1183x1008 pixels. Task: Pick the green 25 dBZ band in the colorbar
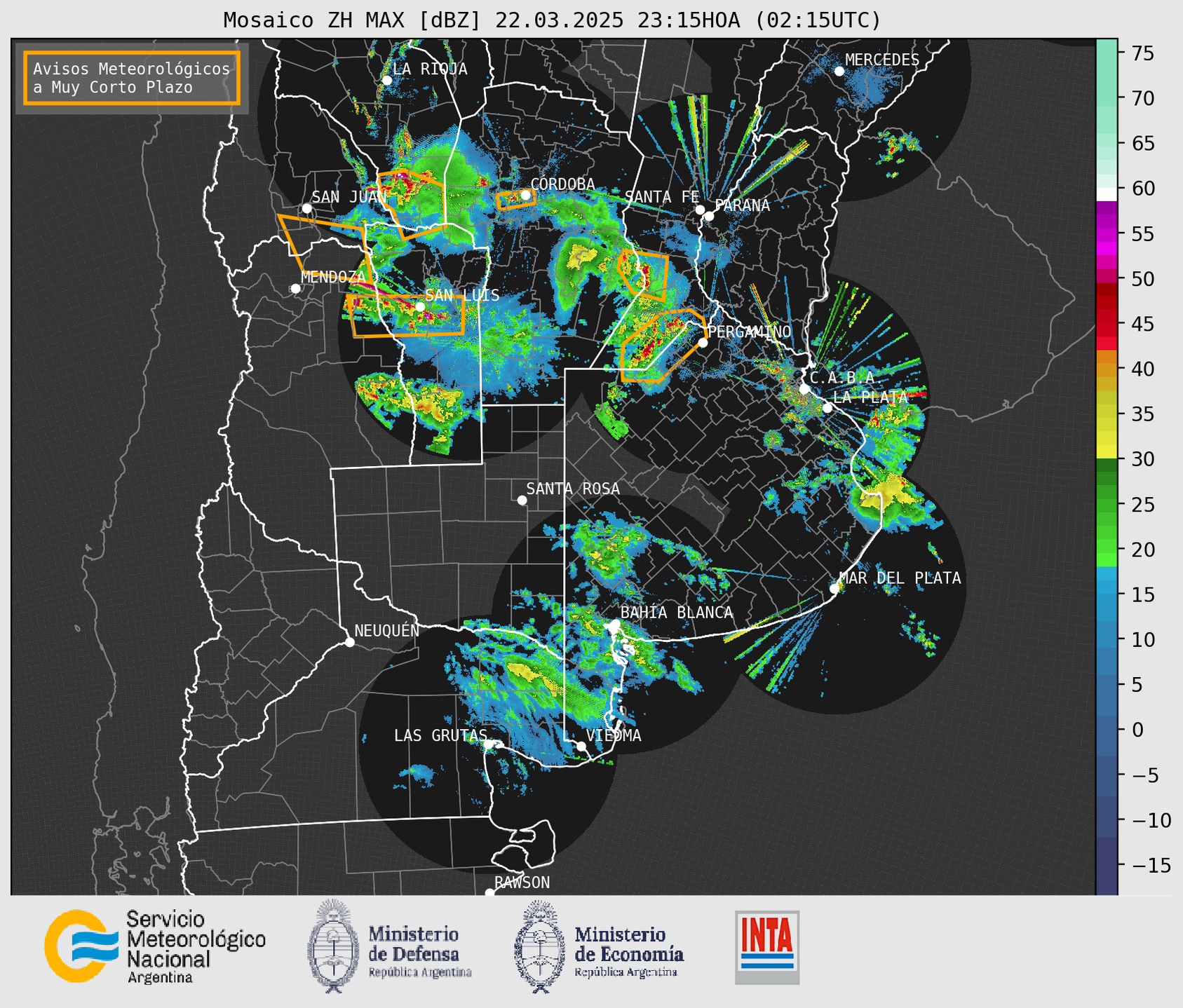(x=1107, y=504)
